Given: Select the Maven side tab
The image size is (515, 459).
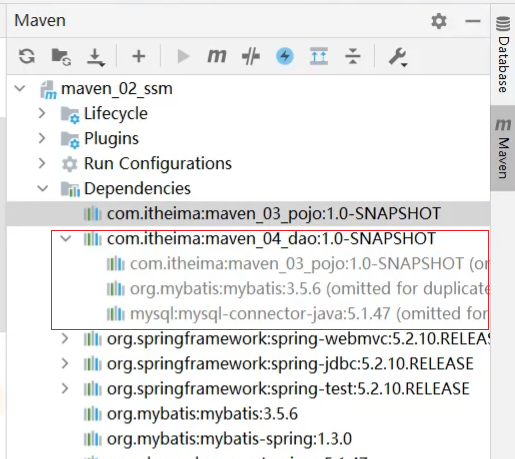Looking at the screenshot, I should click(x=503, y=148).
